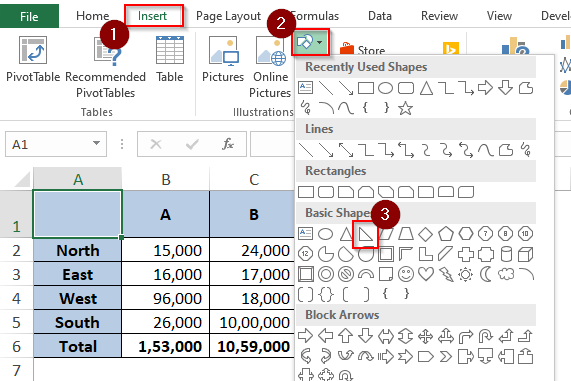Image resolution: width=571 pixels, height=381 pixels.
Task: Go to the Data tab
Action: point(380,16)
